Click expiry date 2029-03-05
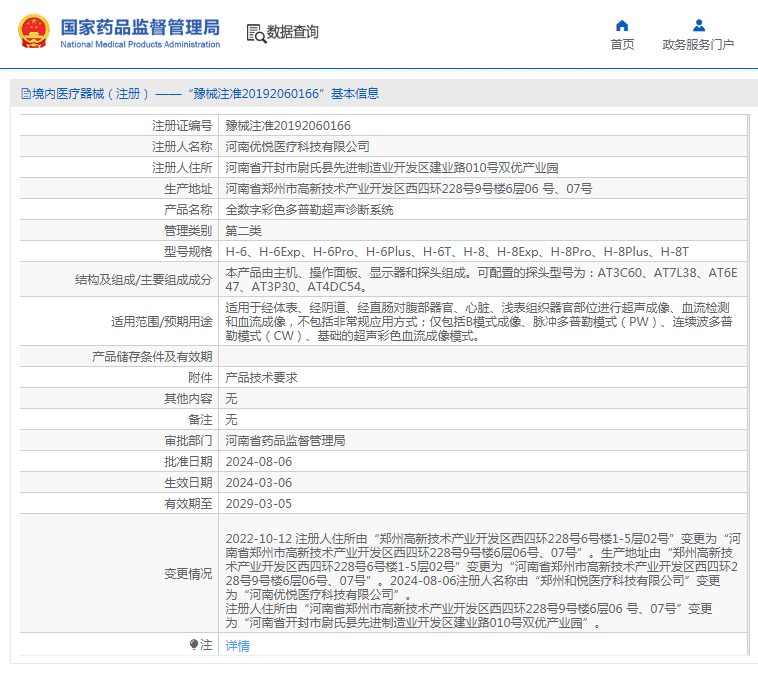The height and width of the screenshot is (674, 758). click(259, 504)
